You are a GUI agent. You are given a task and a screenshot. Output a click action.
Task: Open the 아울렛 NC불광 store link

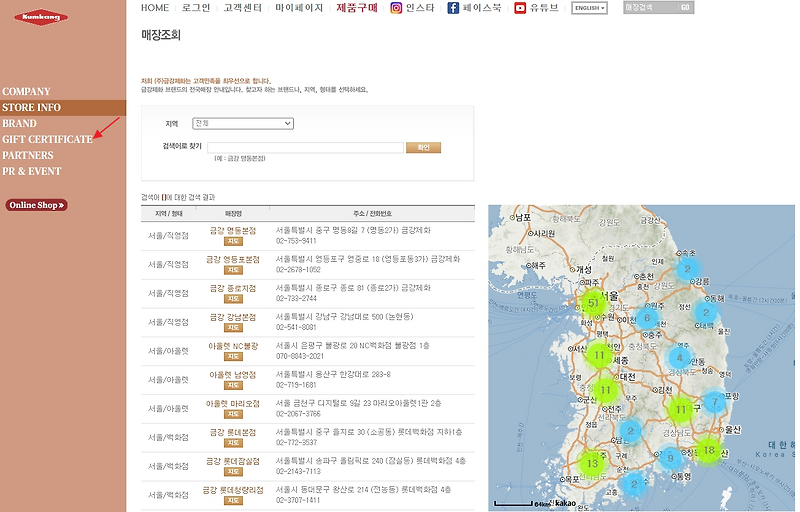(233, 346)
